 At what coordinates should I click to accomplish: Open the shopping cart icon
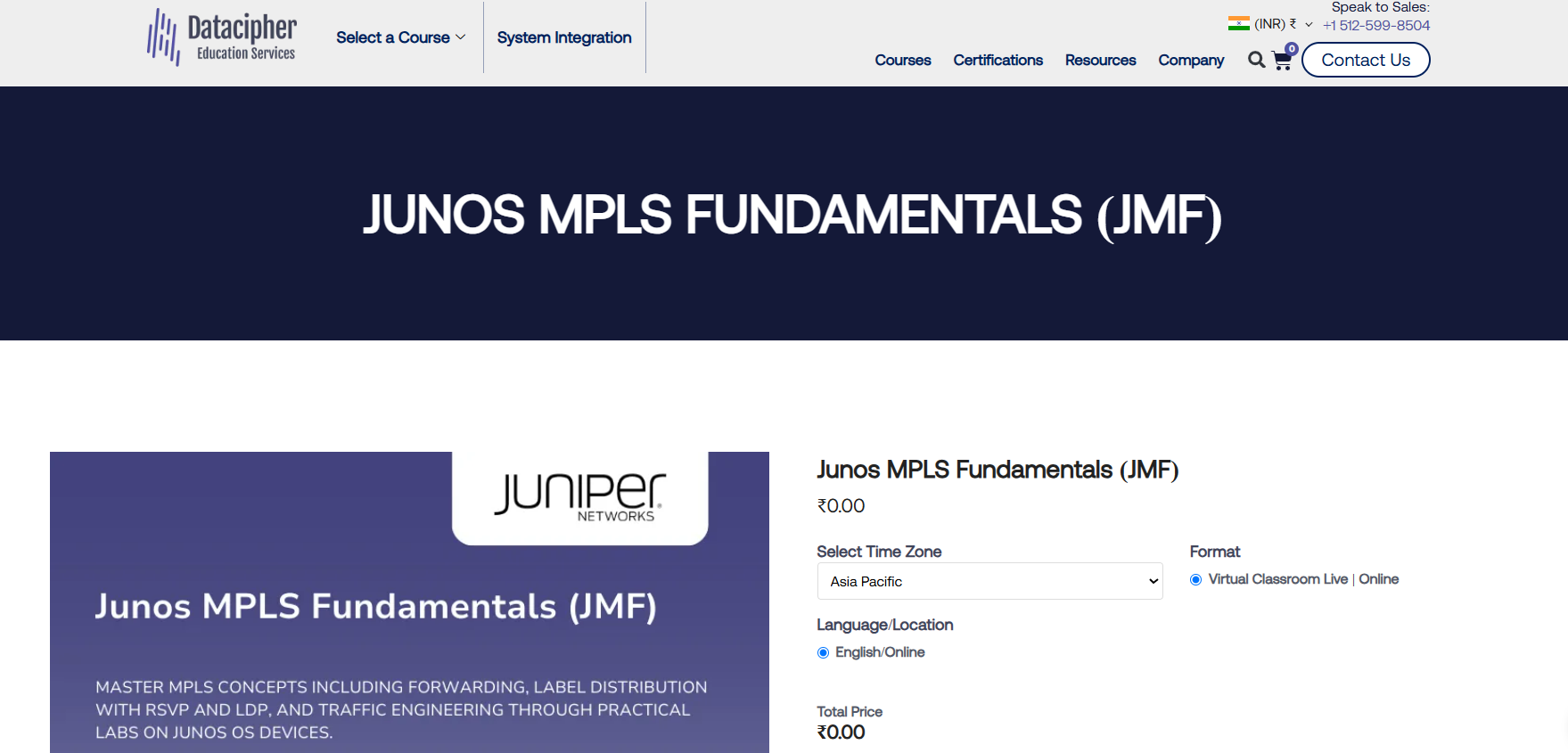1282,61
